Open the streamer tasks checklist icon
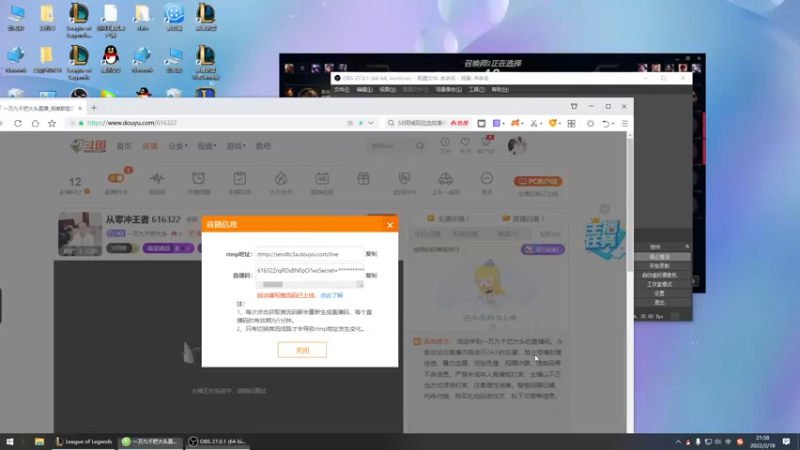The image size is (800, 450). coord(239,179)
